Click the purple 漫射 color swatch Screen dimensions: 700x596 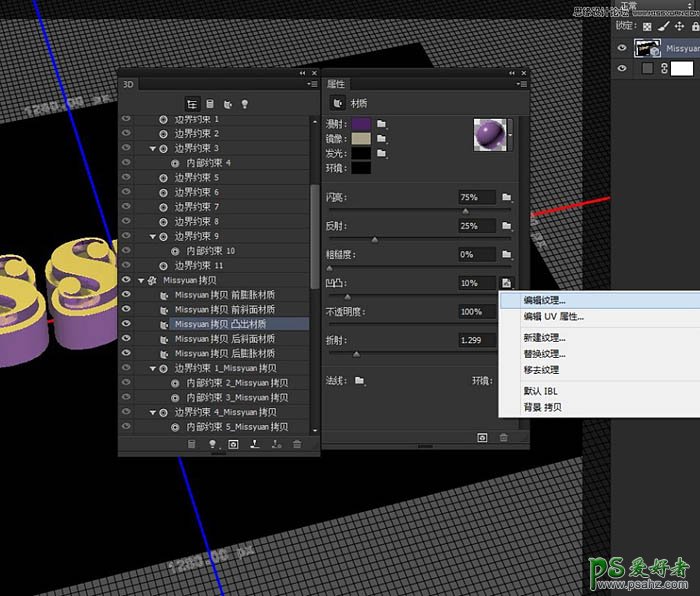point(360,123)
